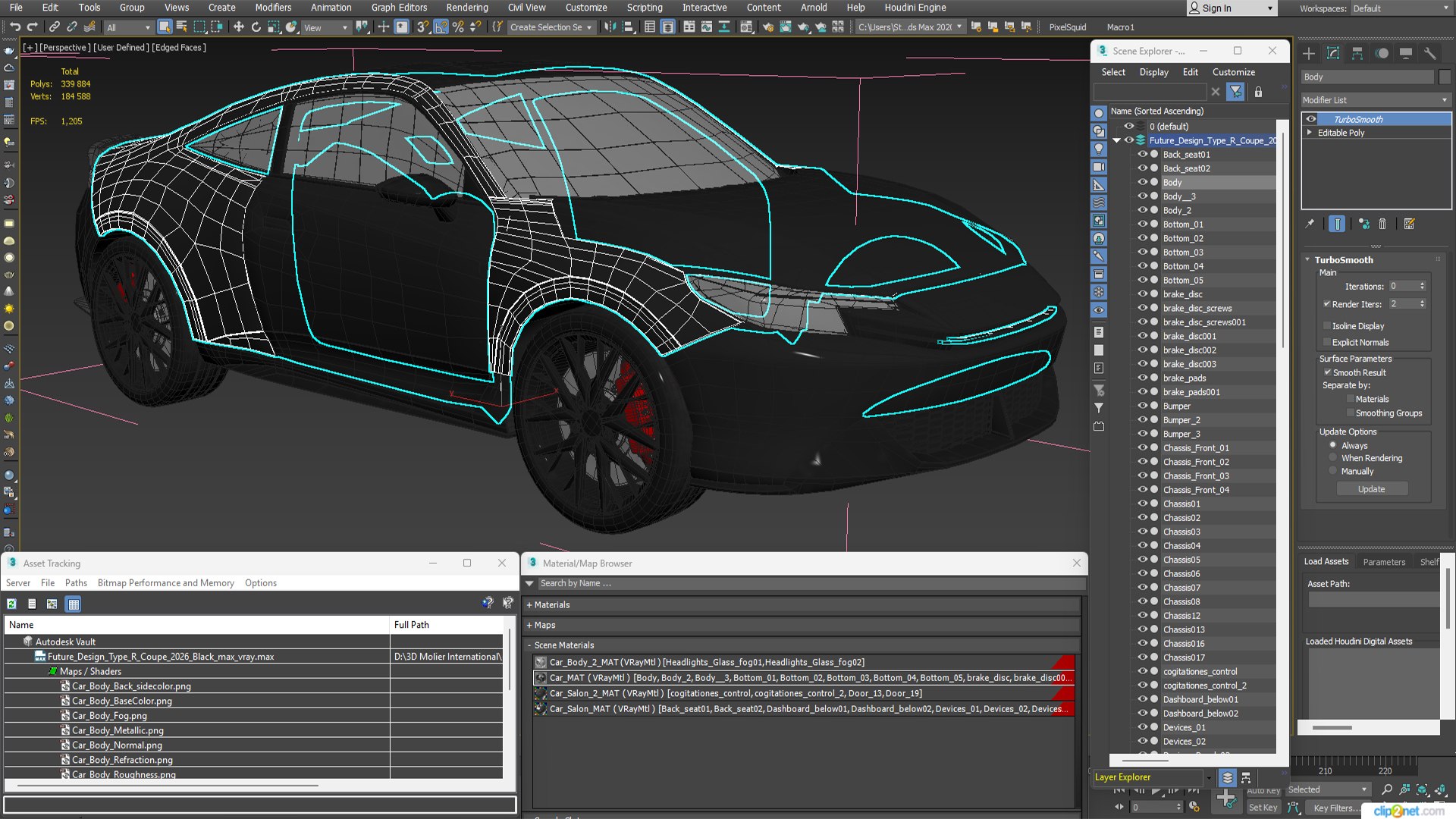Toggle Angle Snap in main toolbar
This screenshot has height=819, width=1456.
441,27
